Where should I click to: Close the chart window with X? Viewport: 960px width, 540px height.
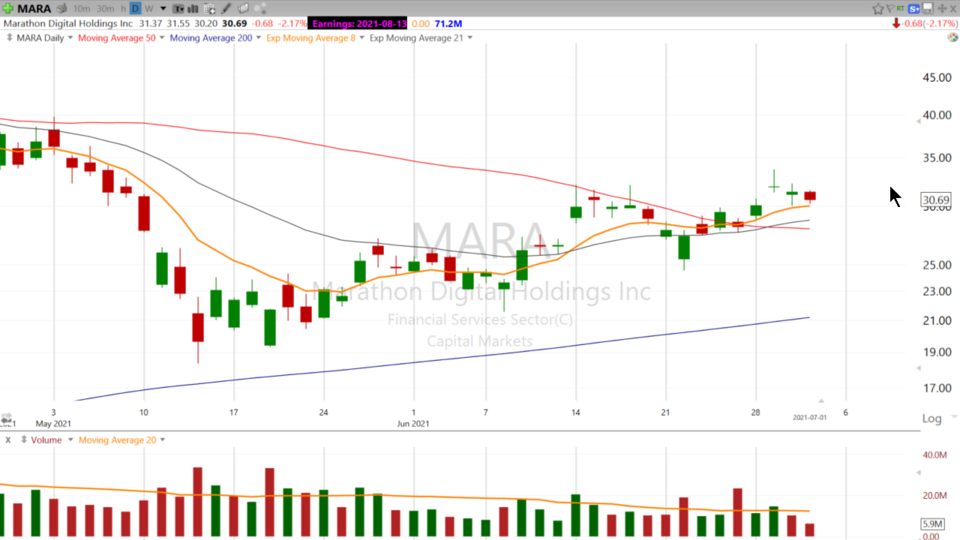[953, 9]
